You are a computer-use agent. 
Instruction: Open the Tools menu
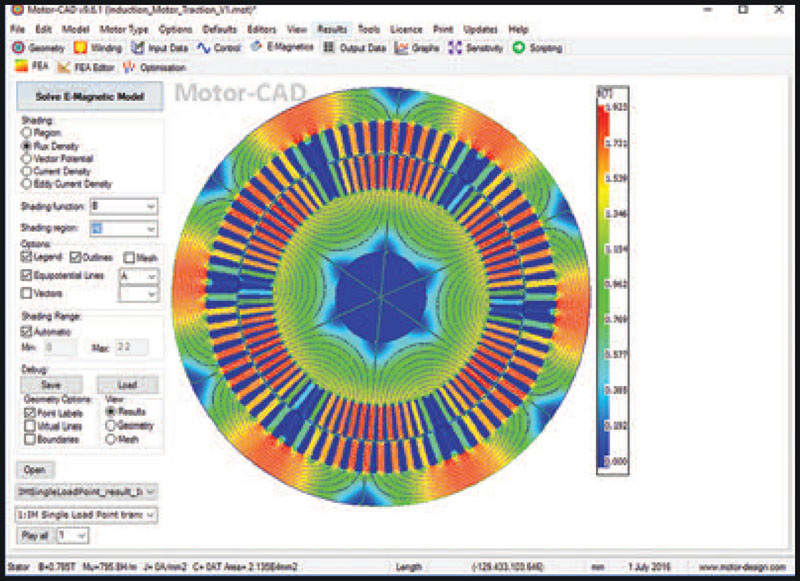(x=369, y=29)
